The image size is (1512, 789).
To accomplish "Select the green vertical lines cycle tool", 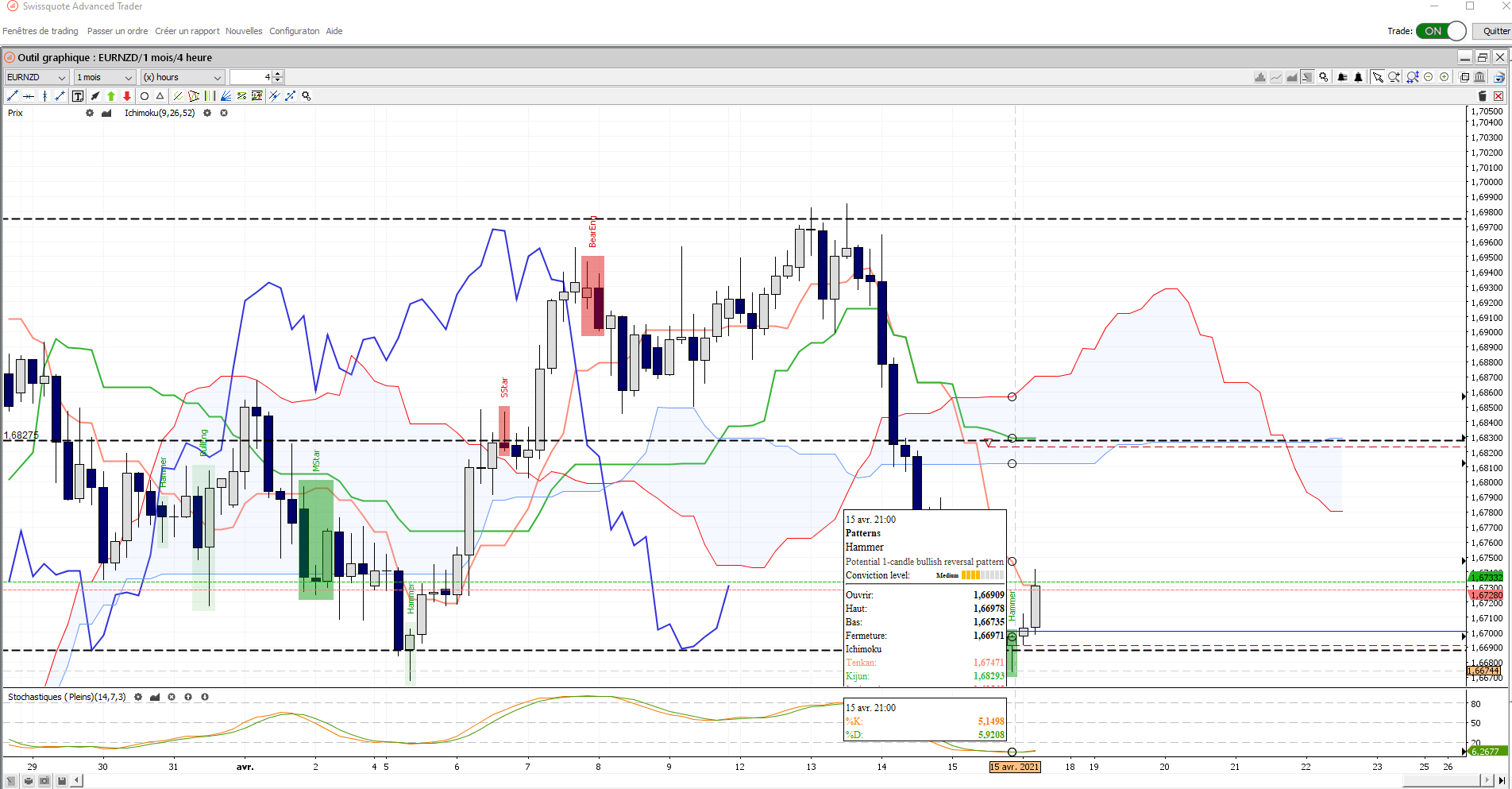I will [210, 96].
